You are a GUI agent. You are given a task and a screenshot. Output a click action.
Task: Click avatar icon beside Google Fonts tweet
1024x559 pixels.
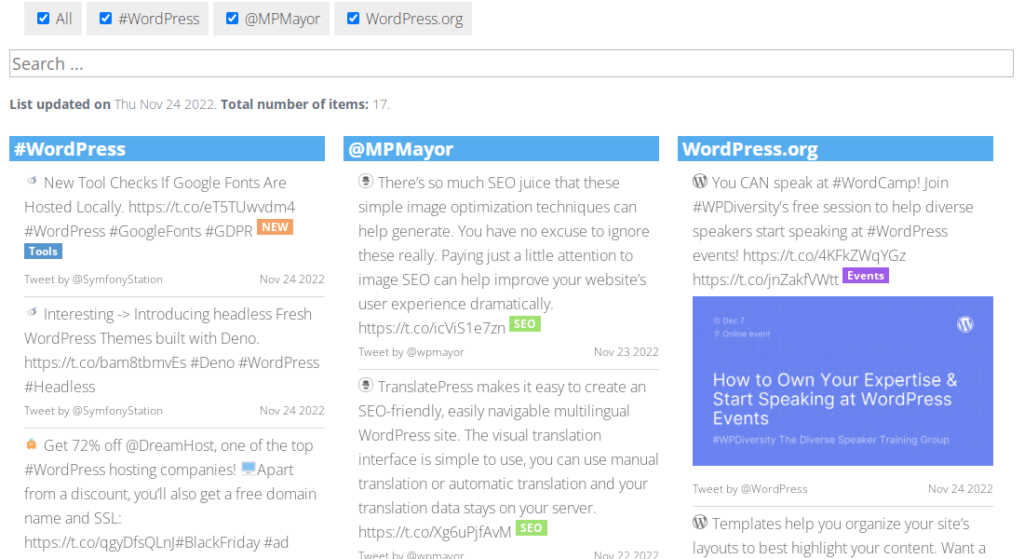point(32,182)
